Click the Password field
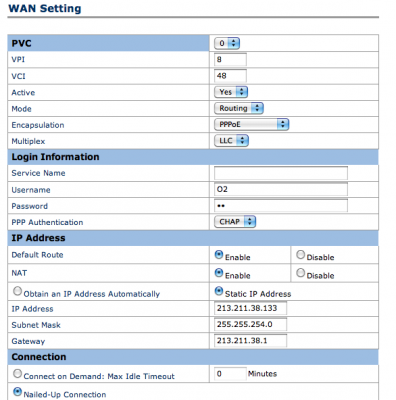The height and width of the screenshot is (400, 396). tap(281, 206)
